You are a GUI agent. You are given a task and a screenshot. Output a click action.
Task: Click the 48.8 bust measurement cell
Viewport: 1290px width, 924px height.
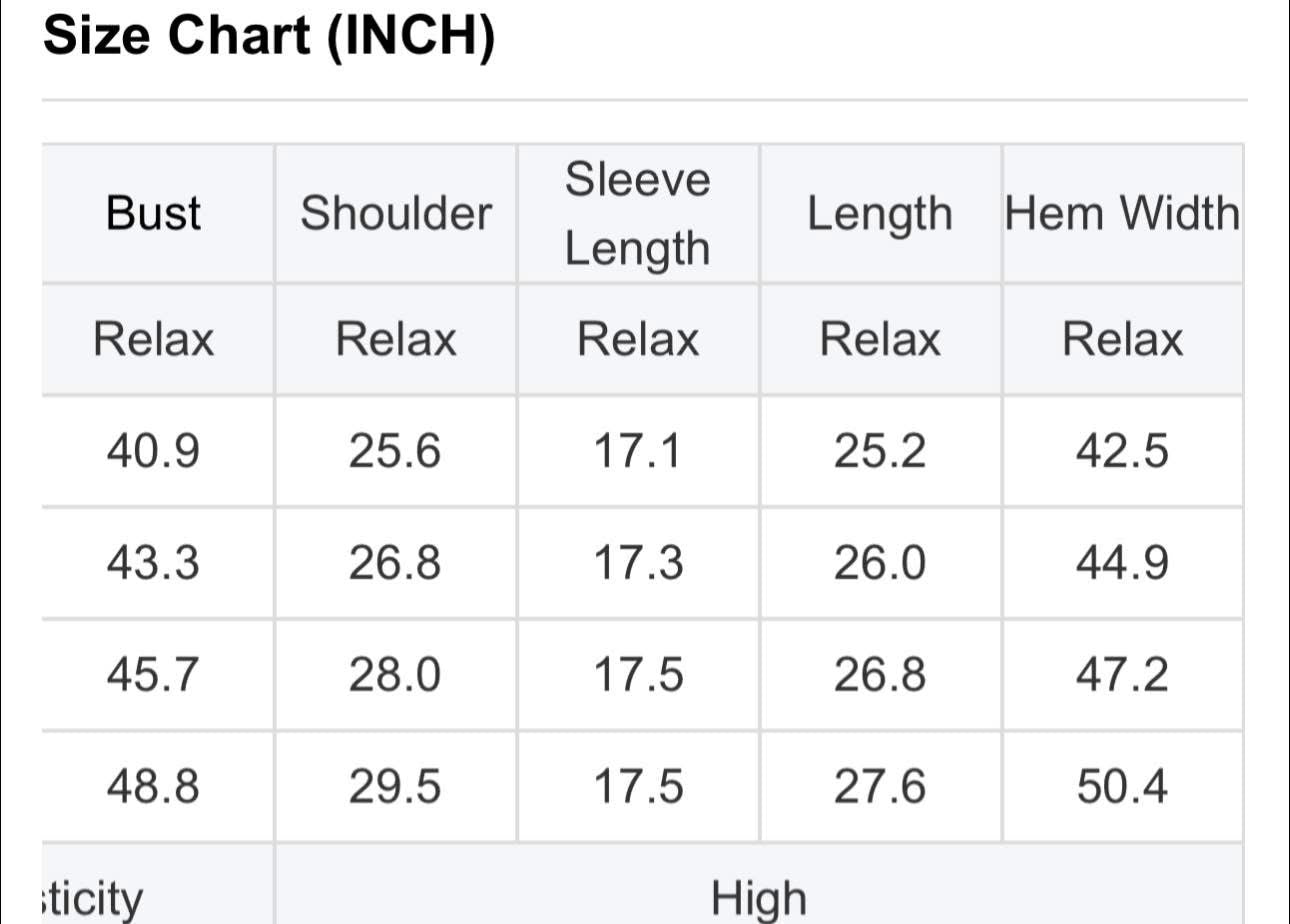click(154, 787)
